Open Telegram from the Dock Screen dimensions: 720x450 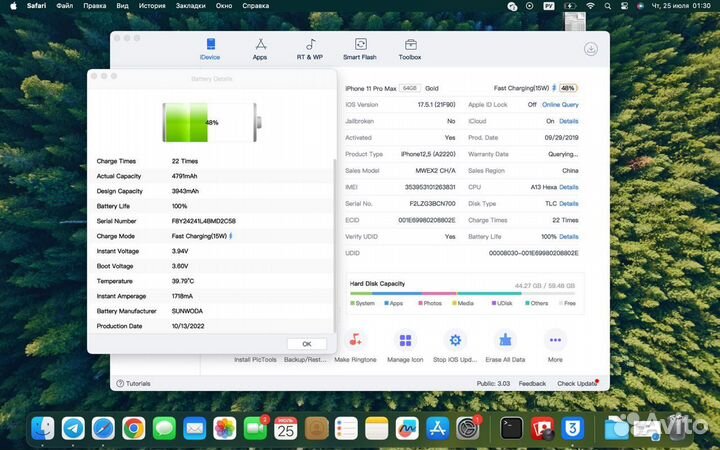pyautogui.click(x=73, y=429)
